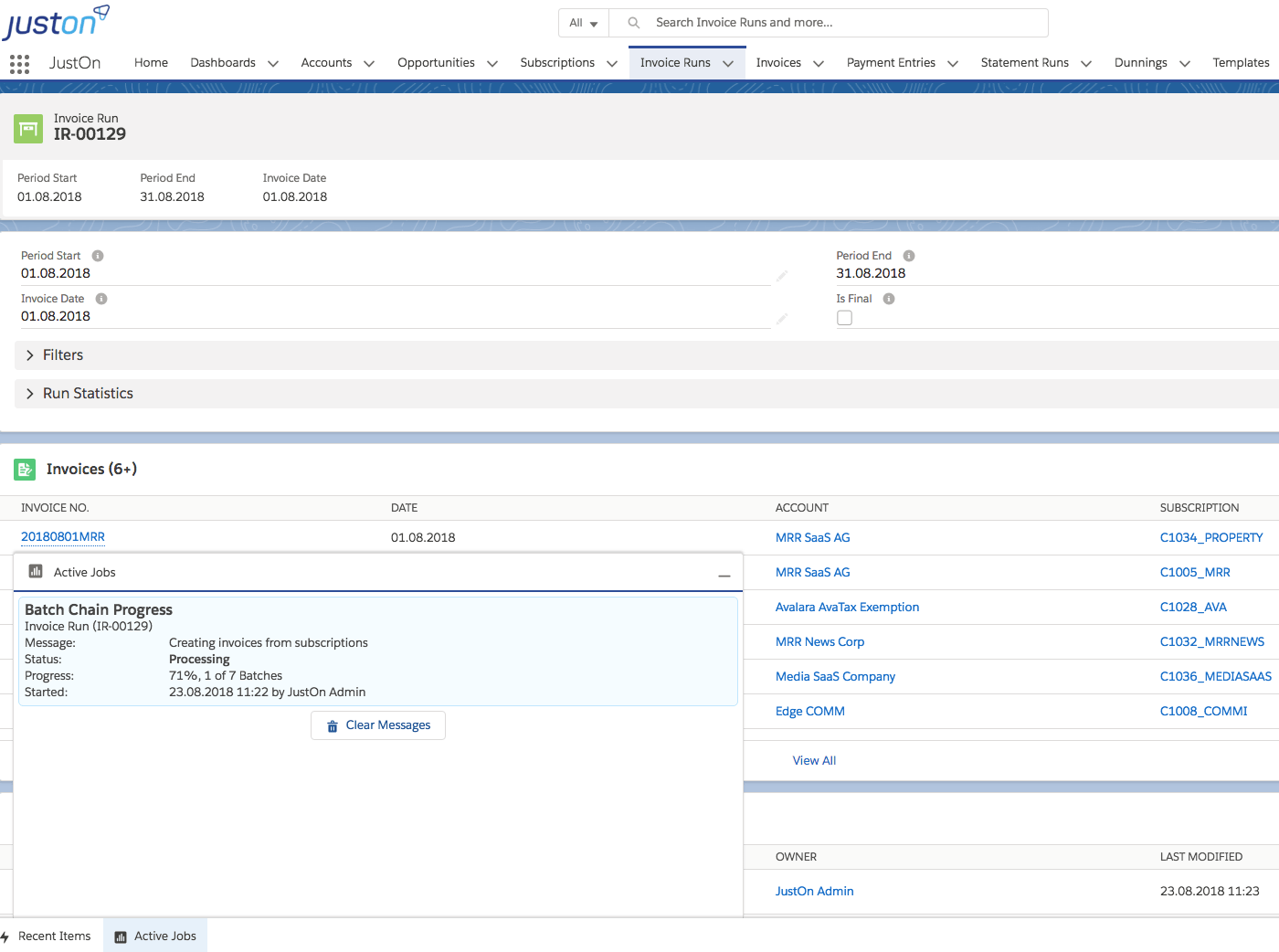Open MRR News Corp account
This screenshot has height=952, width=1279.
pos(819,642)
